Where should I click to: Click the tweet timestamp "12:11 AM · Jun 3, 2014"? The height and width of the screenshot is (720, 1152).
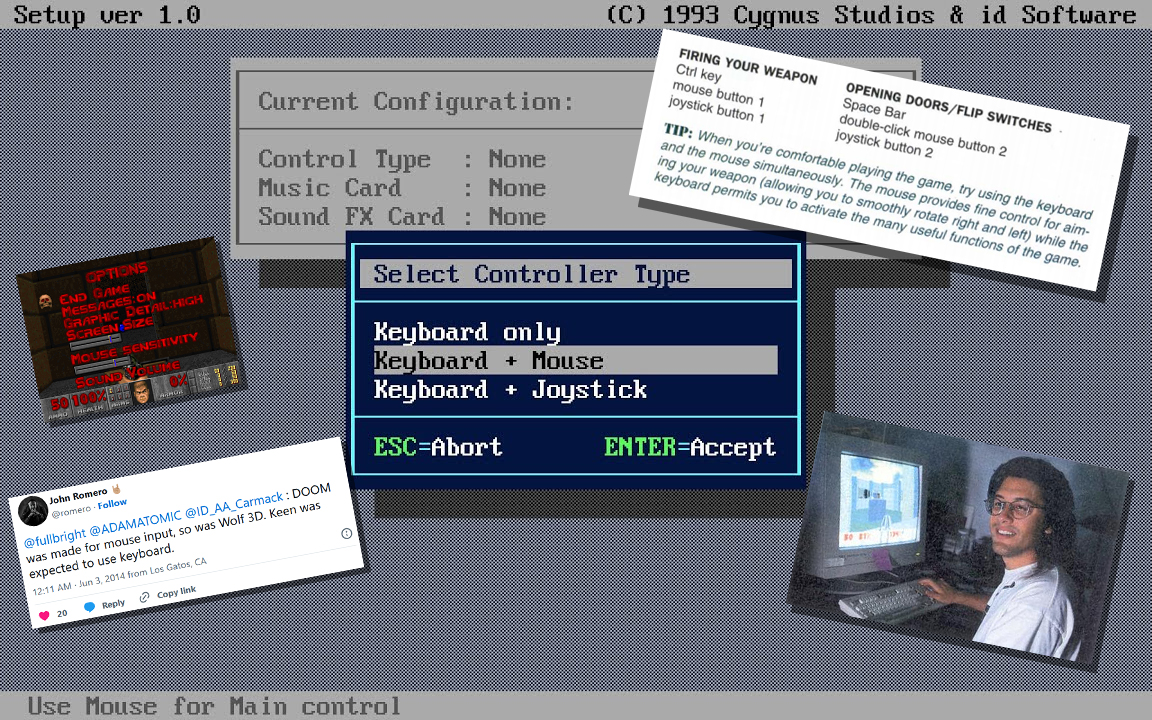(79, 583)
